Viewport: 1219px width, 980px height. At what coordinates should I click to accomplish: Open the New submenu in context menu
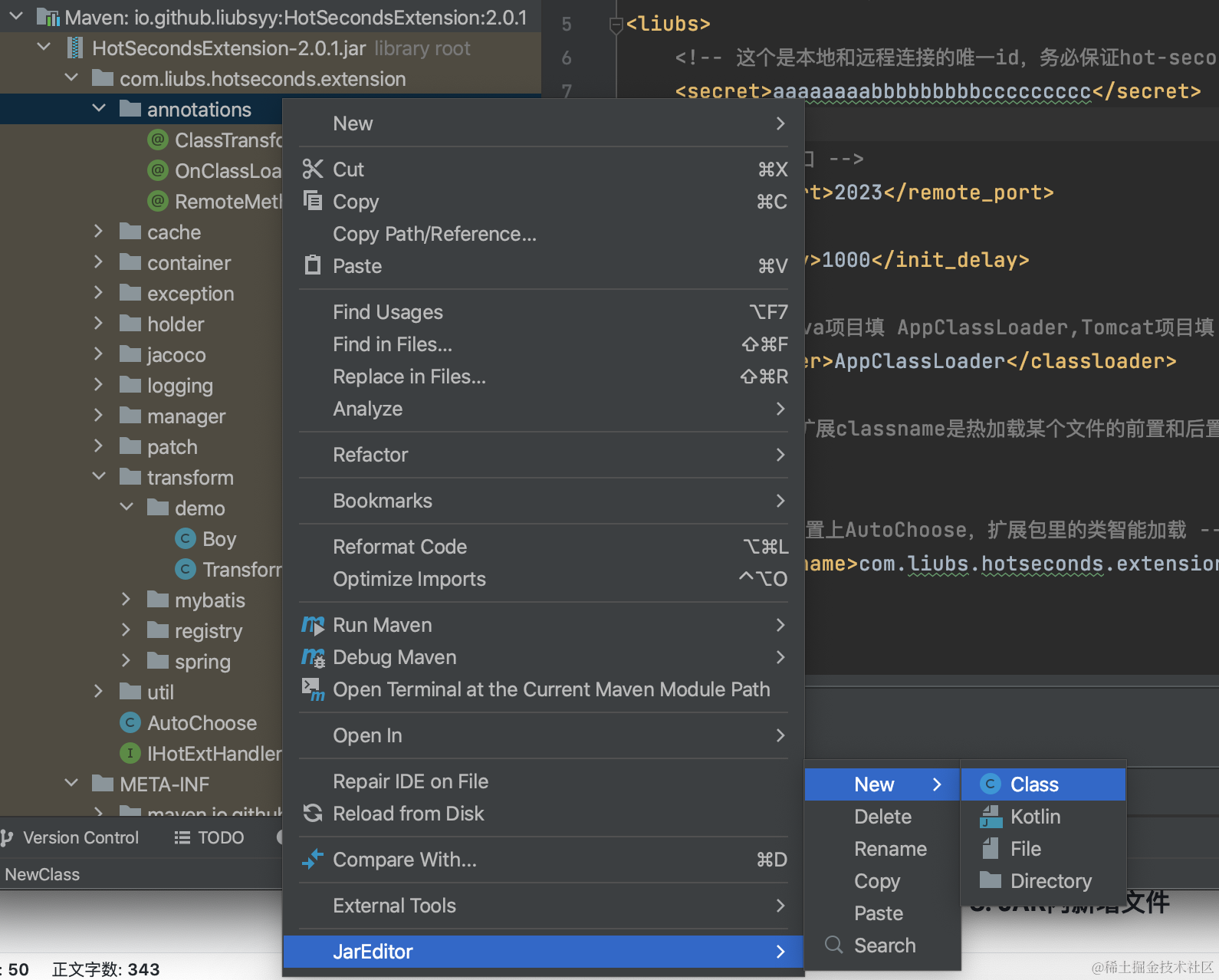(x=544, y=123)
